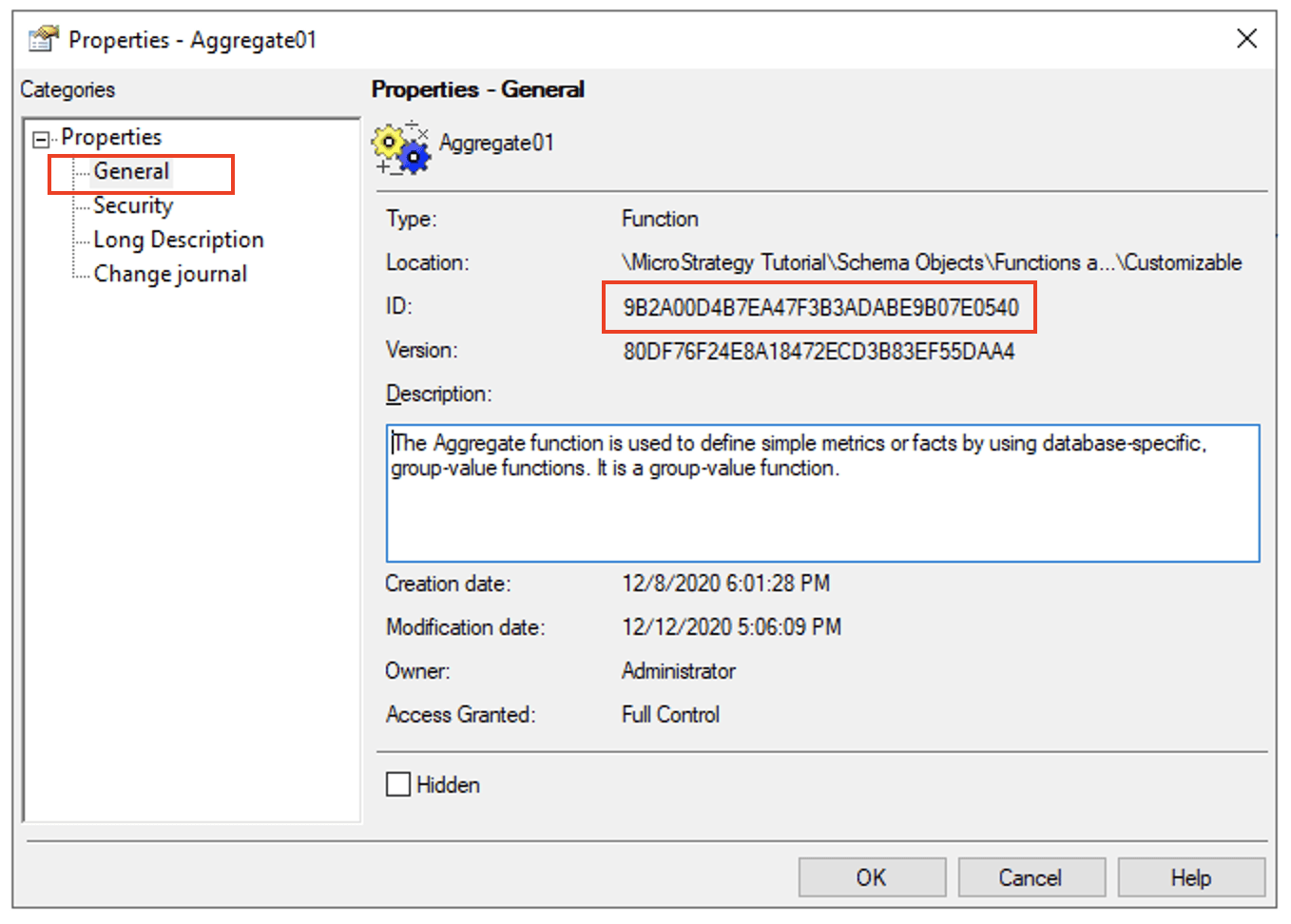Open Help for this dialog

(1190, 876)
